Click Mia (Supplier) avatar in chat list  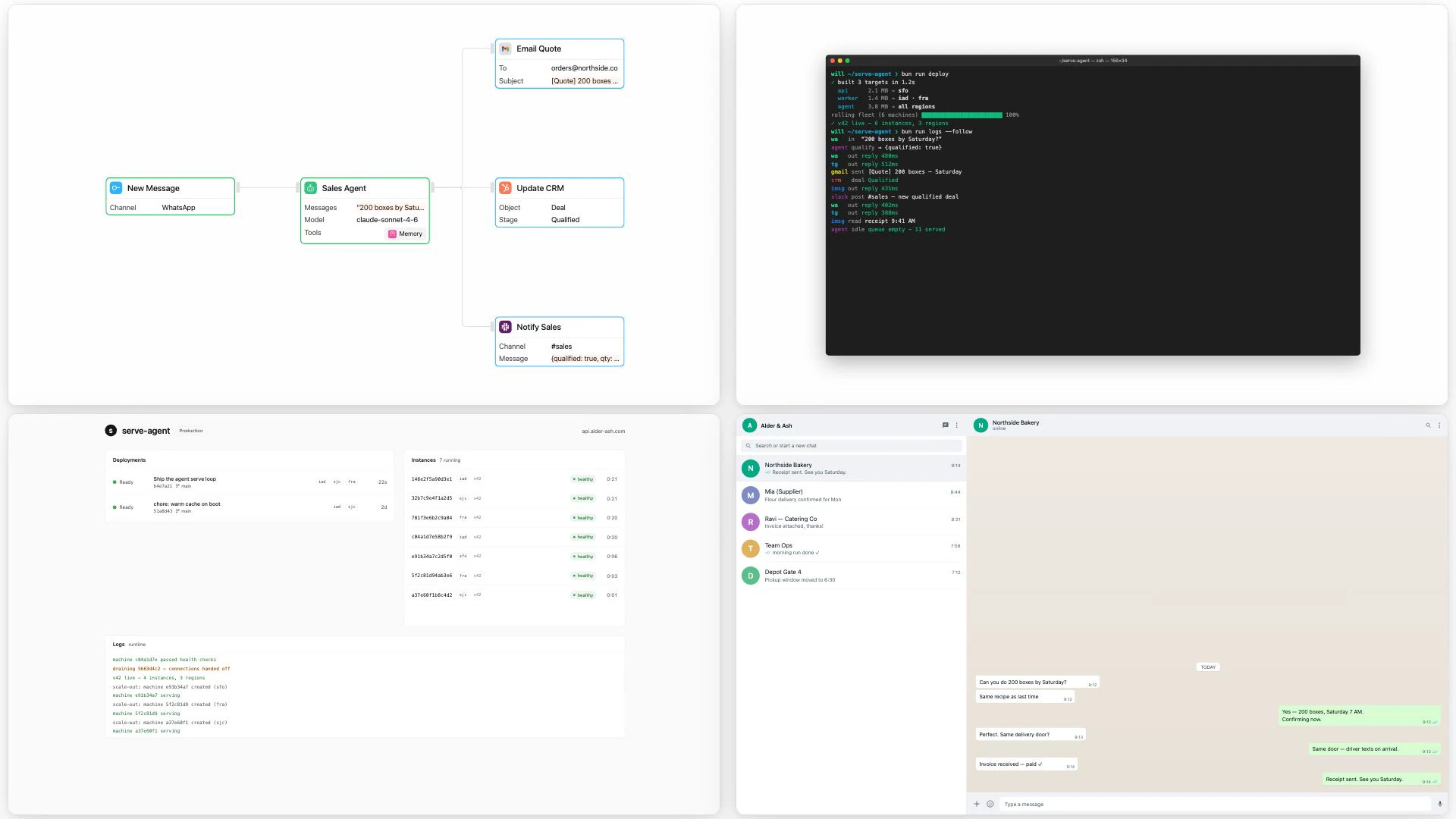tap(750, 495)
